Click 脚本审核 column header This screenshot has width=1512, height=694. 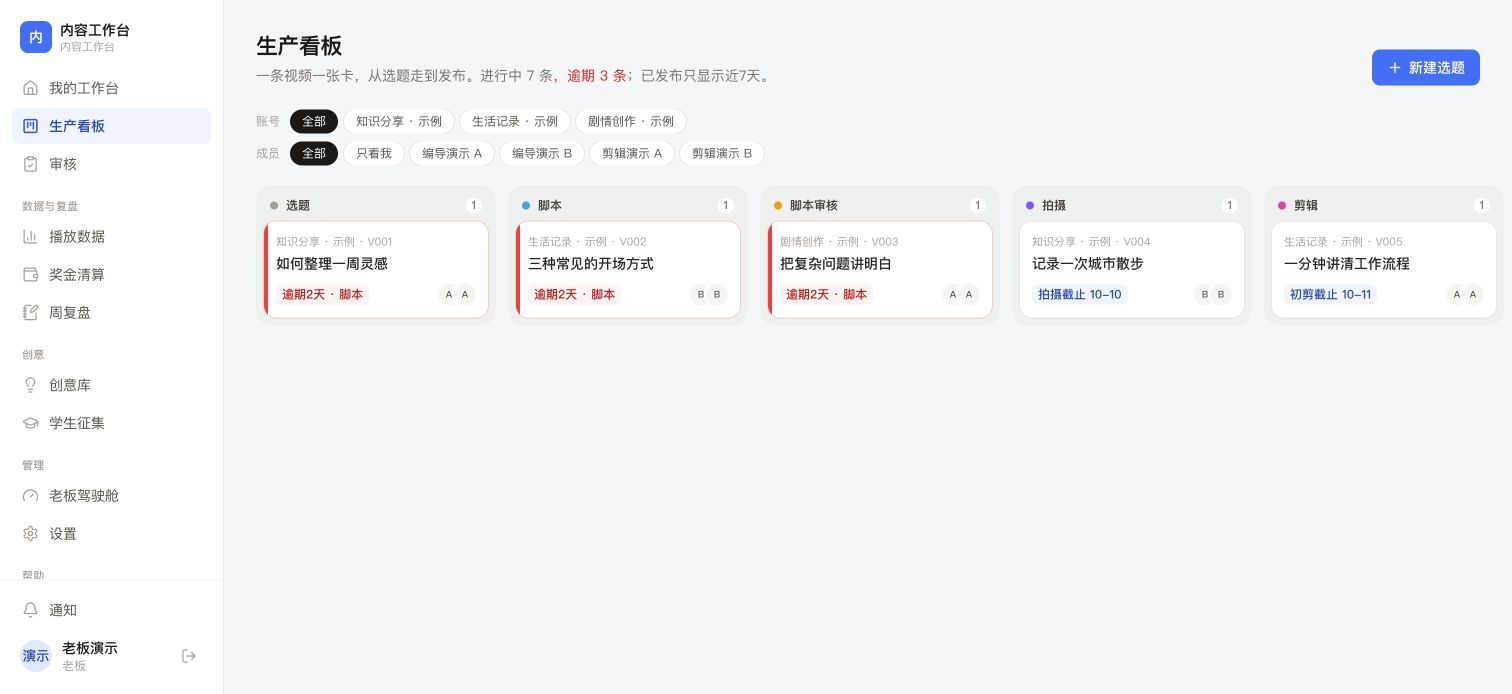[x=880, y=205]
